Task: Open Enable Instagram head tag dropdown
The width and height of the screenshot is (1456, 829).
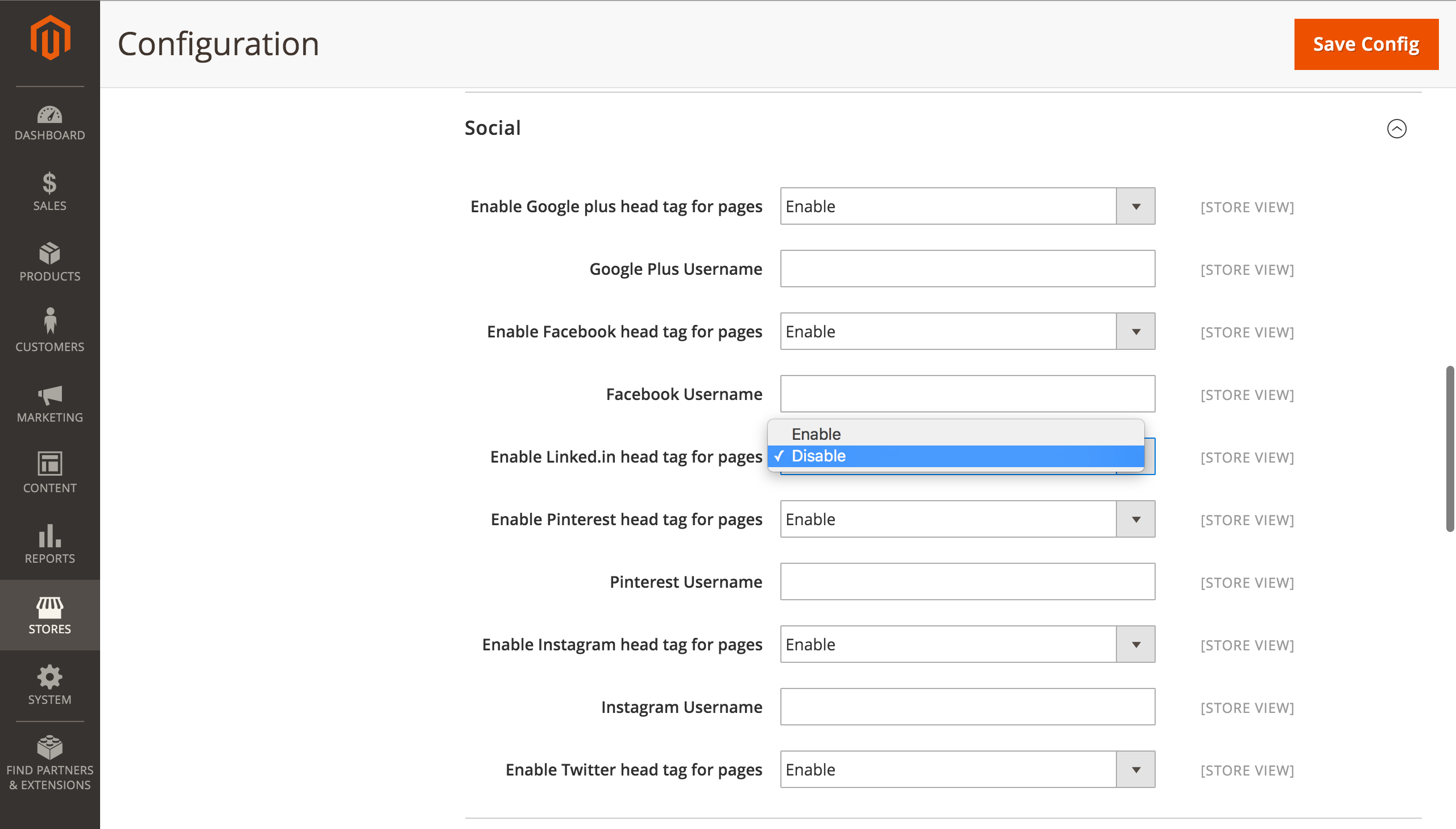Action: point(967,645)
